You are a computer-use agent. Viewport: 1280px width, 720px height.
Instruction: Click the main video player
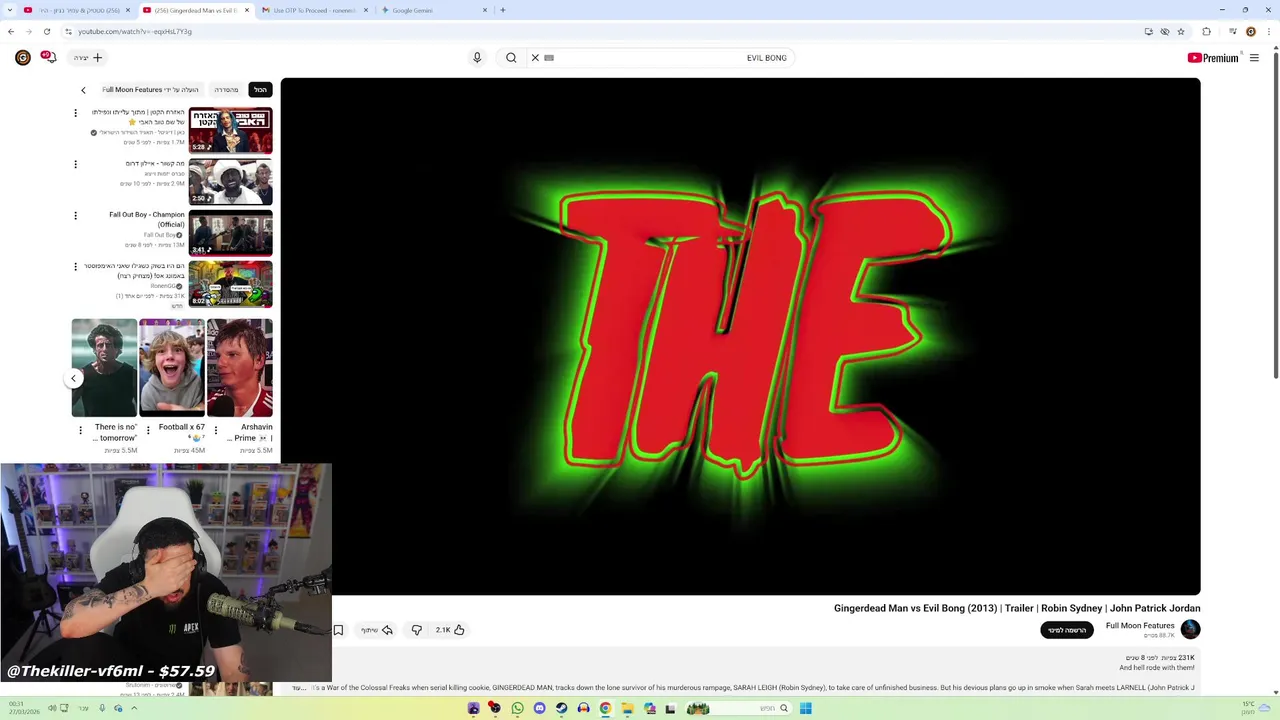740,337
